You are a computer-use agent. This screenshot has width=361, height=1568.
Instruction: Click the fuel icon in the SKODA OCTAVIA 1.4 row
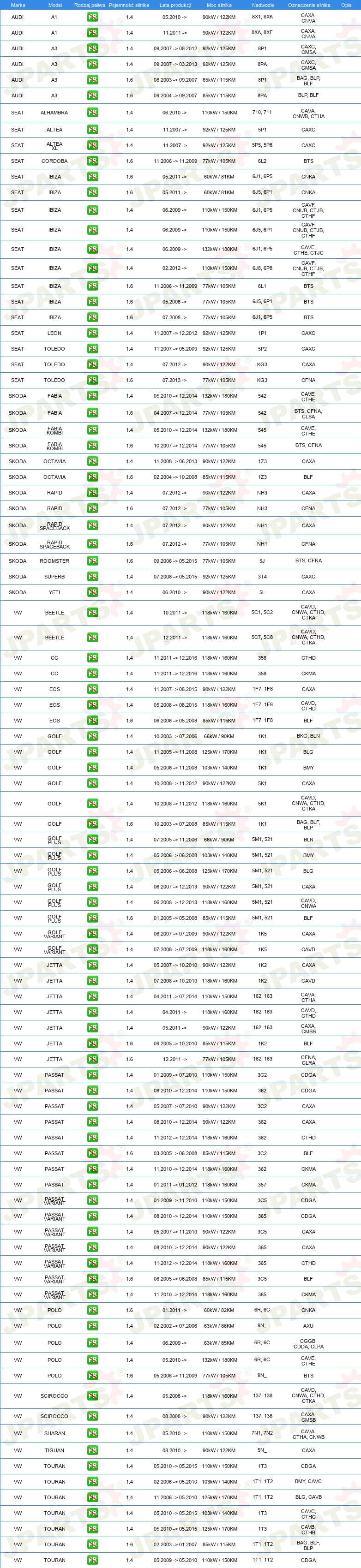[x=92, y=461]
